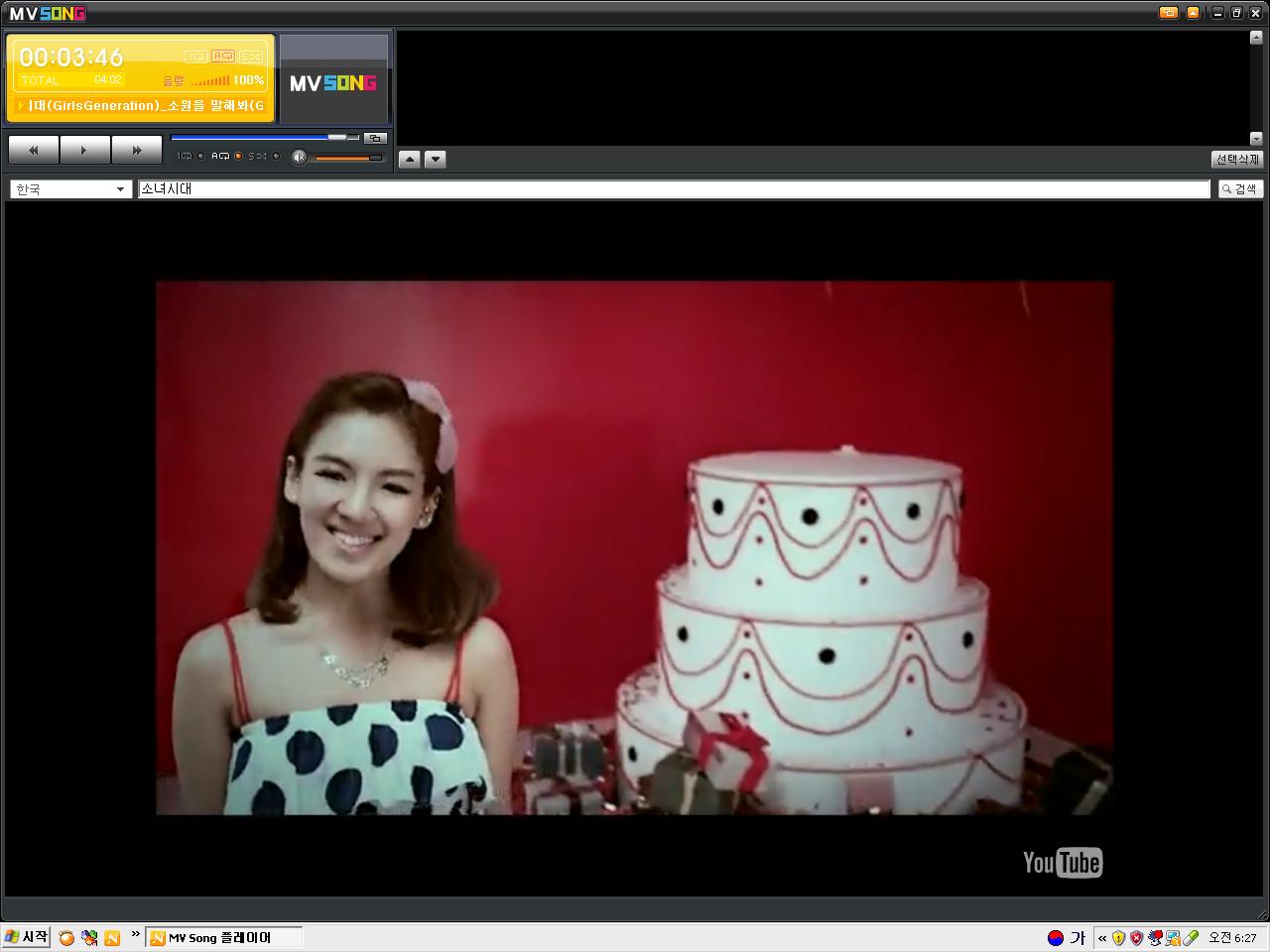This screenshot has height=952, width=1270.
Task: Launch MV Song from the quick launch icon
Action: (x=112, y=937)
